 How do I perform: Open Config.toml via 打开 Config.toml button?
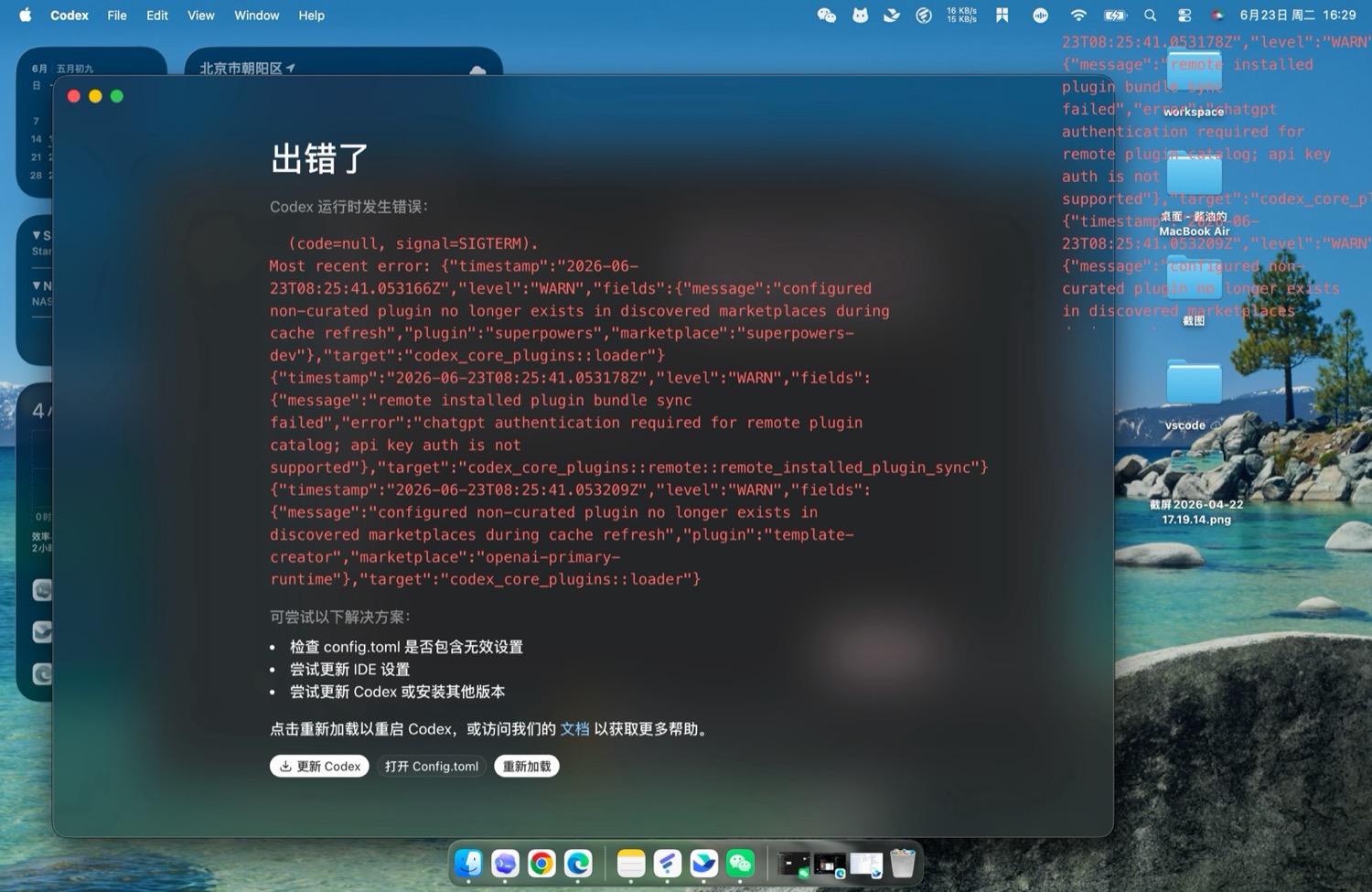click(432, 766)
